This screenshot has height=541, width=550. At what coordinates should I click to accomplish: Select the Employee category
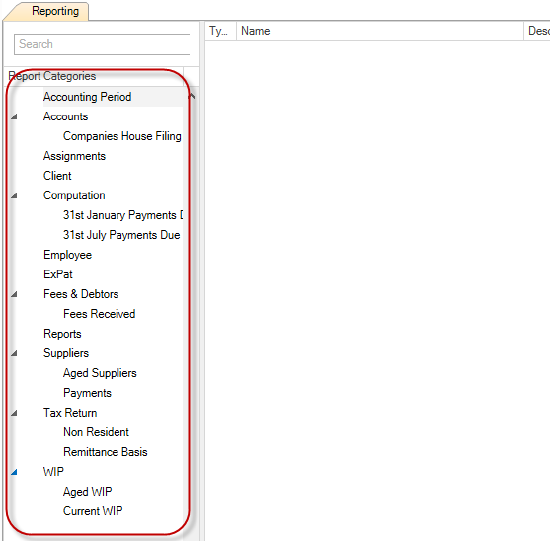tap(67, 255)
